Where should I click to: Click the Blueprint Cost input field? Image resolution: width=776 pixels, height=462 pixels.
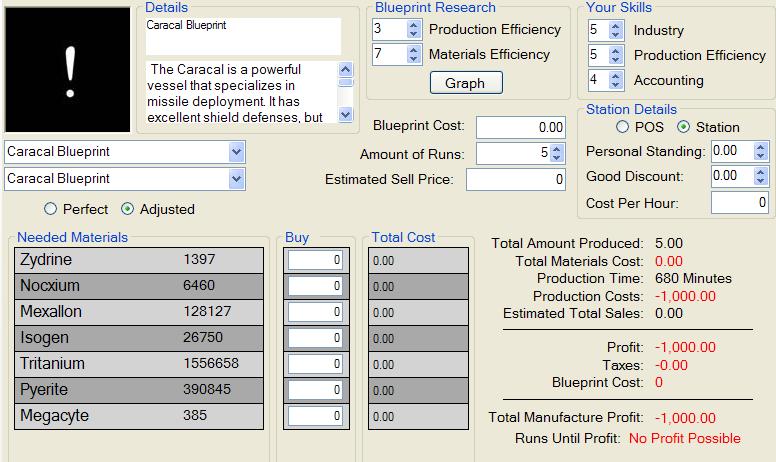[521, 128]
